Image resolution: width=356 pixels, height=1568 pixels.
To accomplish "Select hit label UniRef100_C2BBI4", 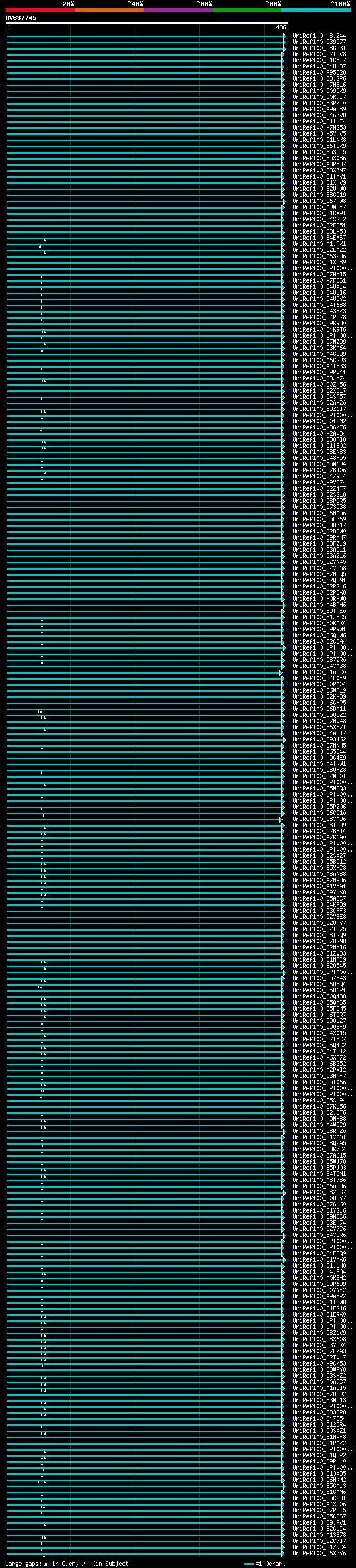I will point(319,831).
